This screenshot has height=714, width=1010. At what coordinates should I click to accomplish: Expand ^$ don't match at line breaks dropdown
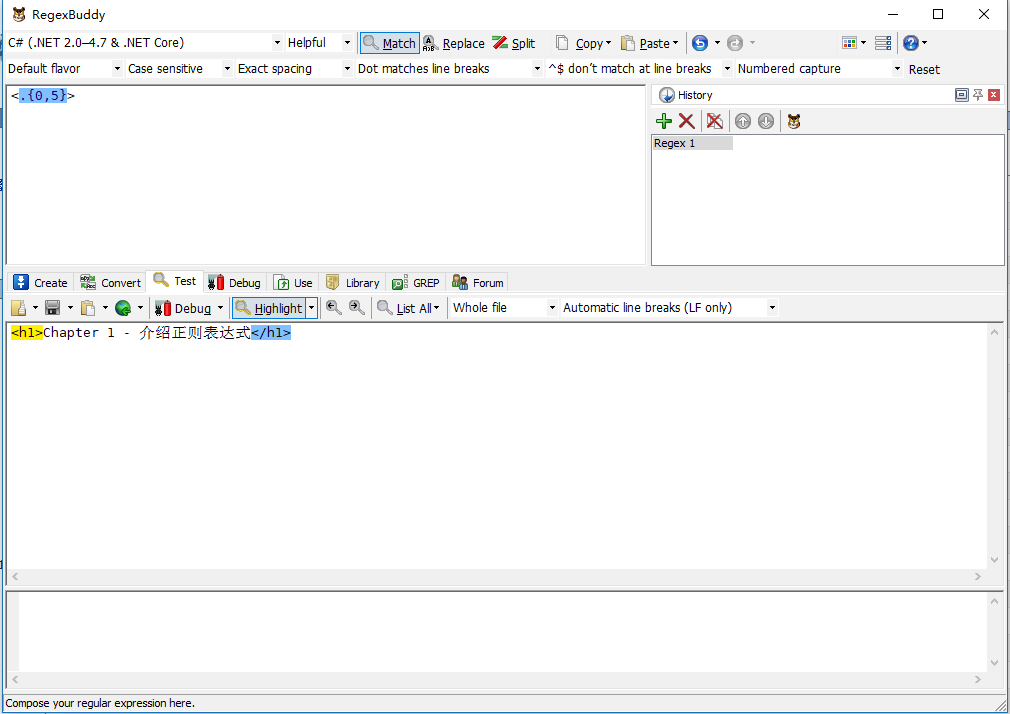click(x=727, y=68)
